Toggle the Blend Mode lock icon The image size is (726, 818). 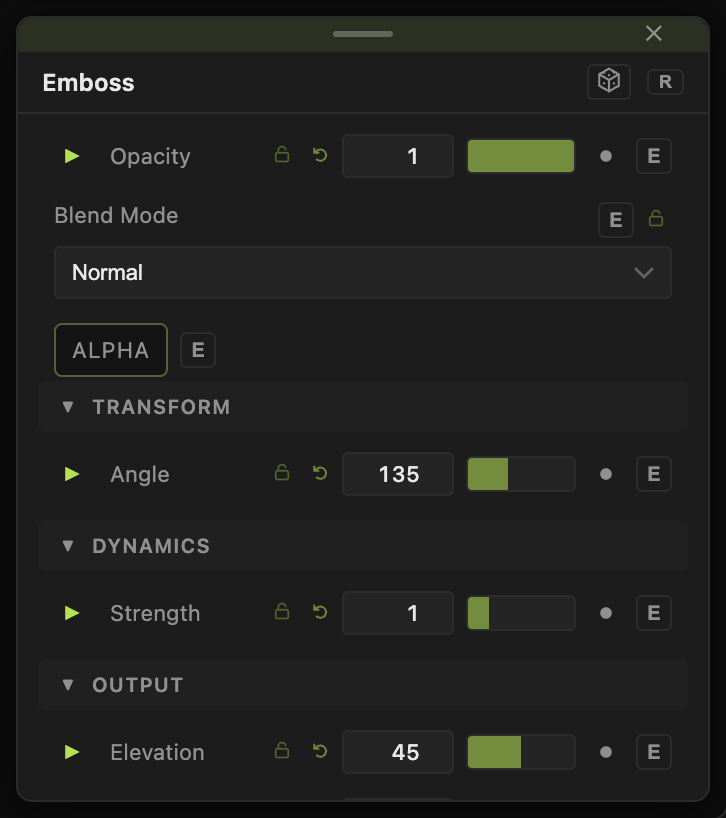coord(656,219)
